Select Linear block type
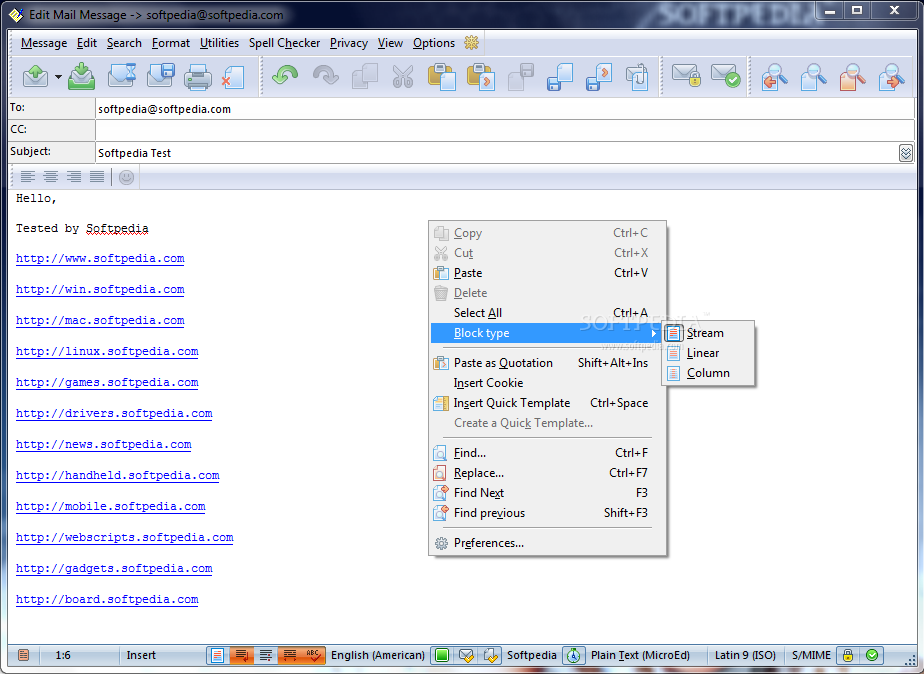This screenshot has width=924, height=674. tap(708, 353)
